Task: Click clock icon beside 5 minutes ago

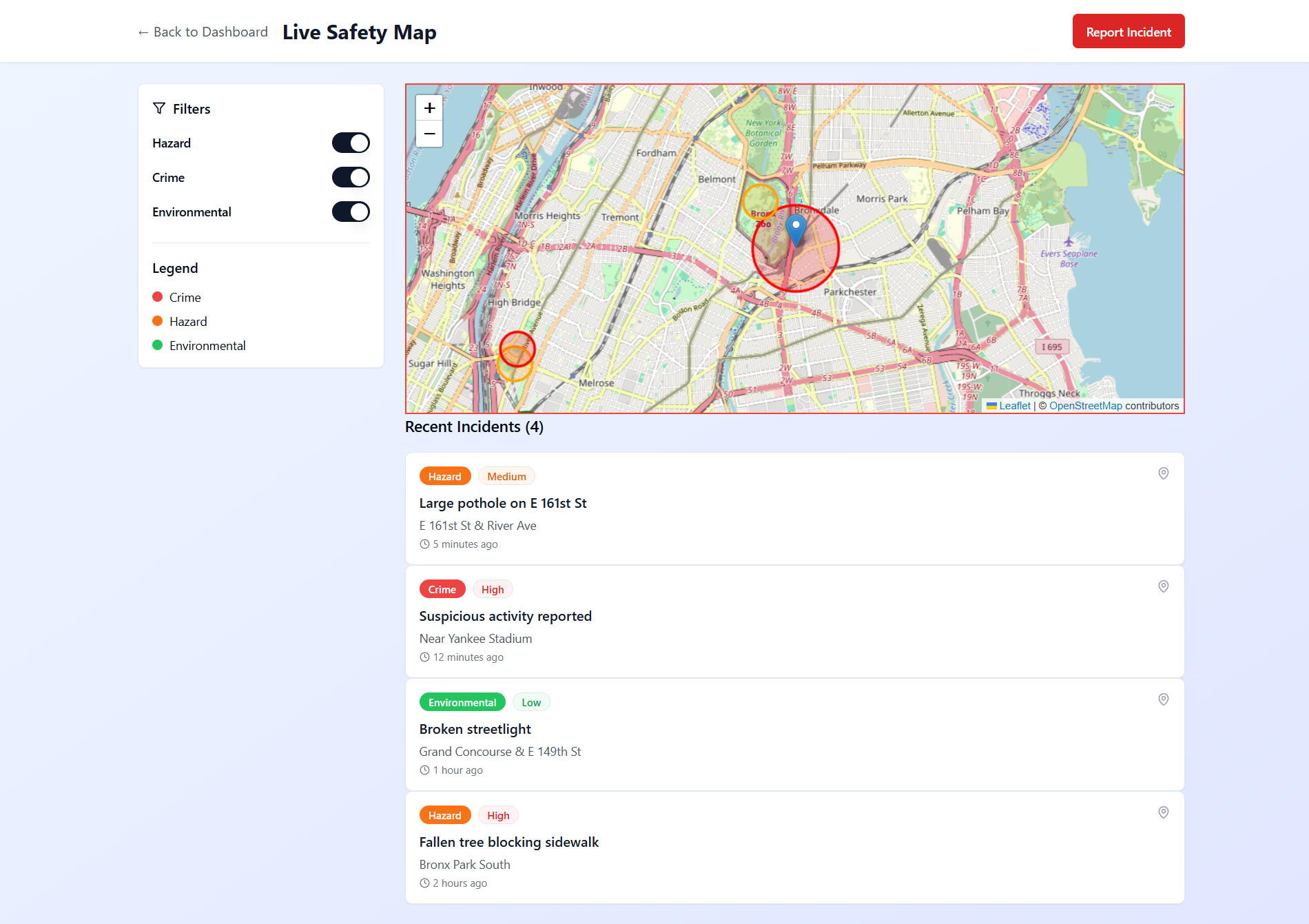Action: [x=424, y=544]
